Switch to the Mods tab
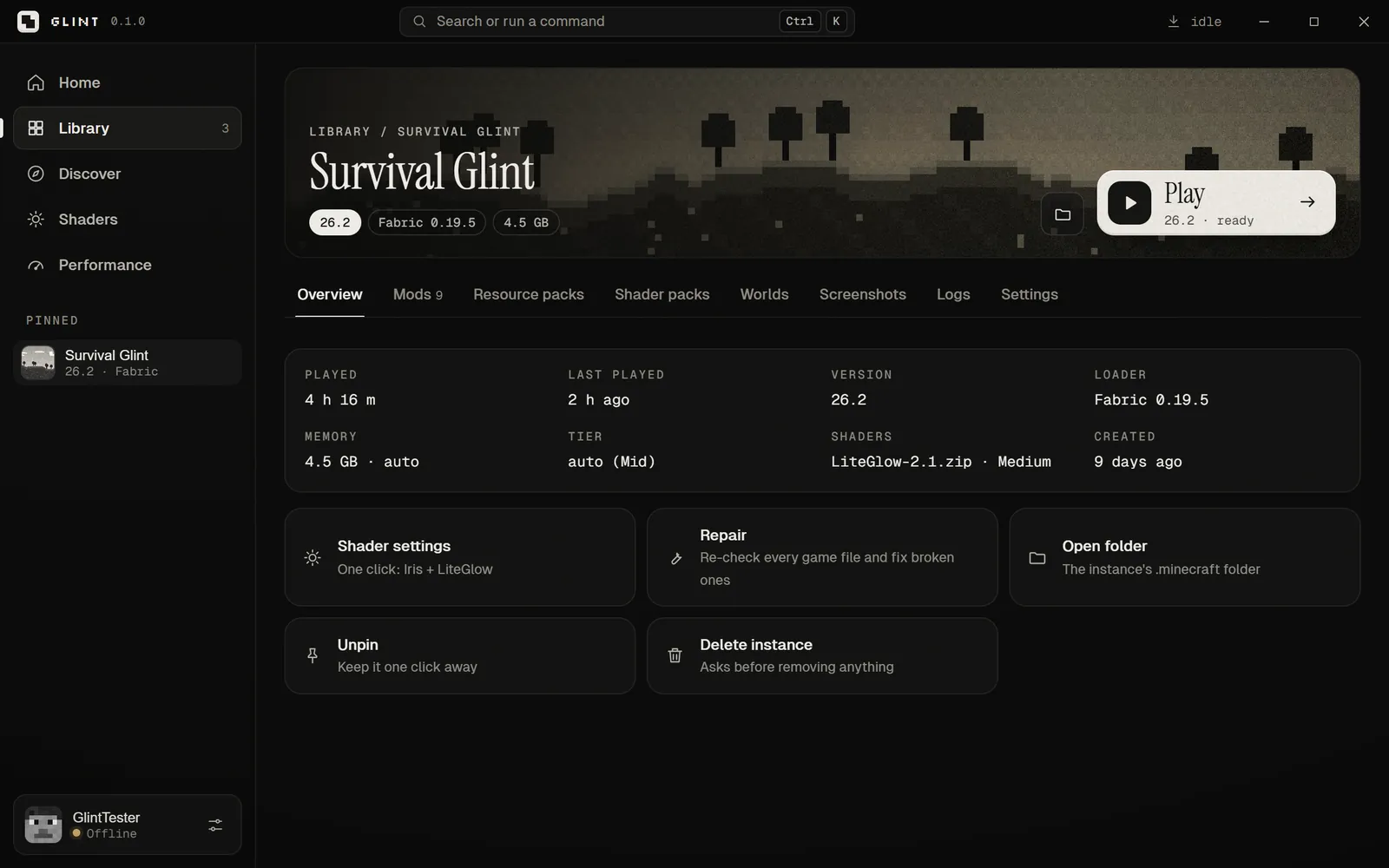Screen dimensions: 1389x868 click(x=418, y=294)
